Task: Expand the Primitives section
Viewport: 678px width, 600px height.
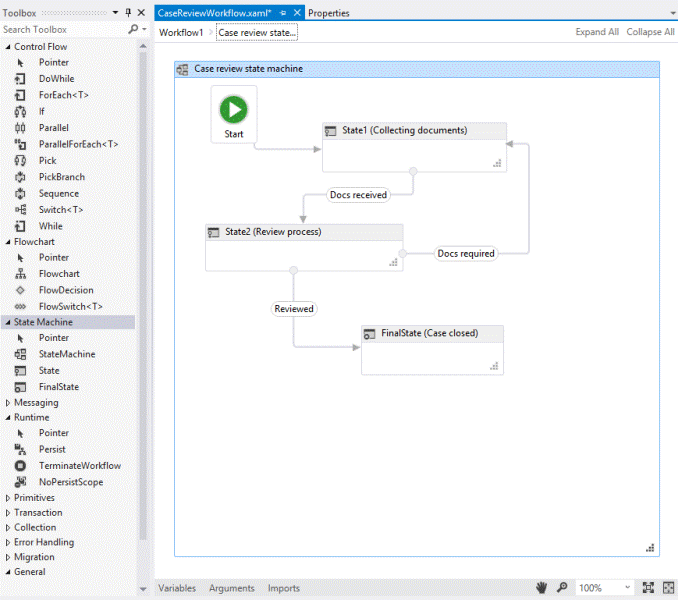Action: coord(8,498)
